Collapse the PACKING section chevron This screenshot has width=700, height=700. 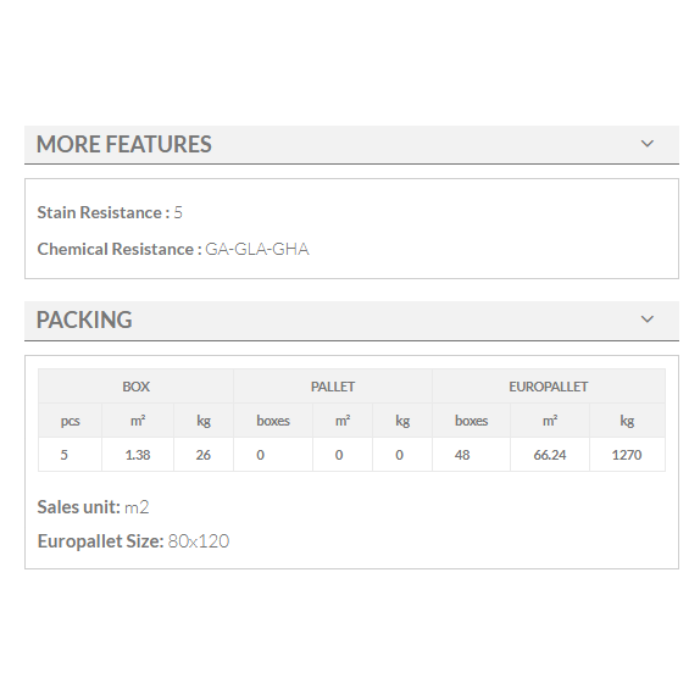[x=647, y=320]
